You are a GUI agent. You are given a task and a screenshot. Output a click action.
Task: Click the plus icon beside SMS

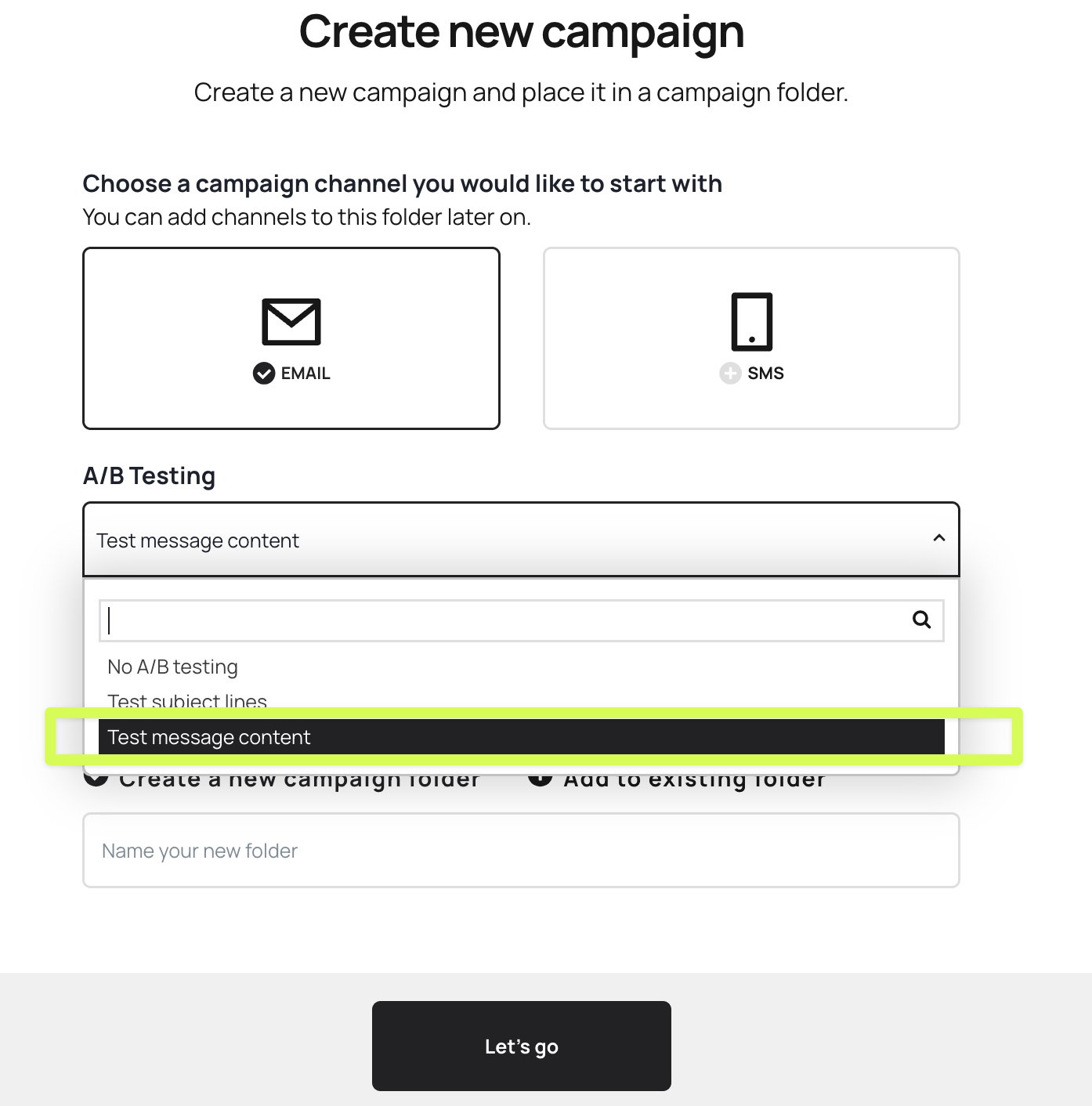click(730, 374)
